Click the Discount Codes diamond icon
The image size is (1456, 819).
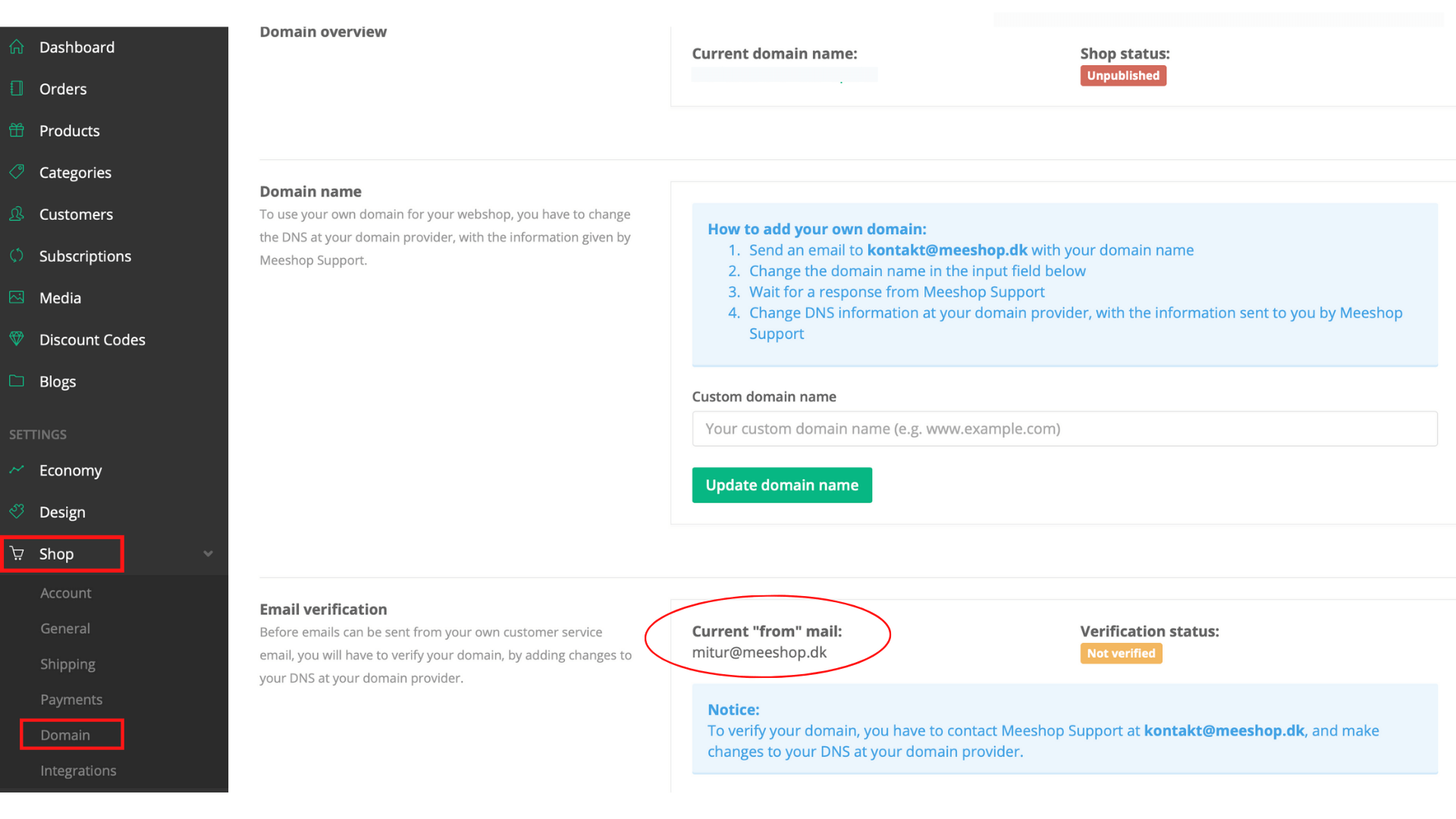[x=17, y=339]
